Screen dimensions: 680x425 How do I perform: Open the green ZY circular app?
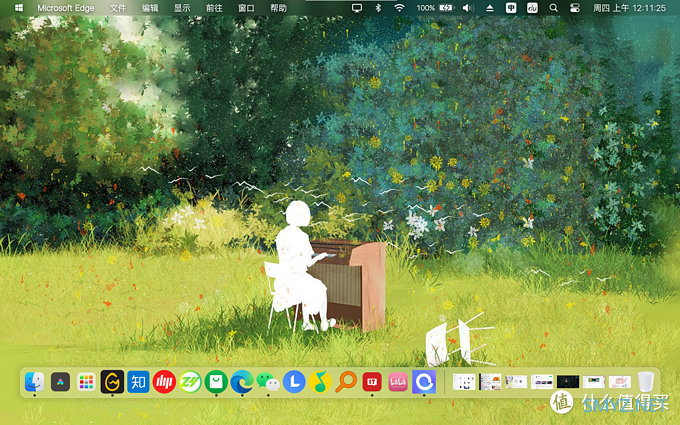[190, 382]
